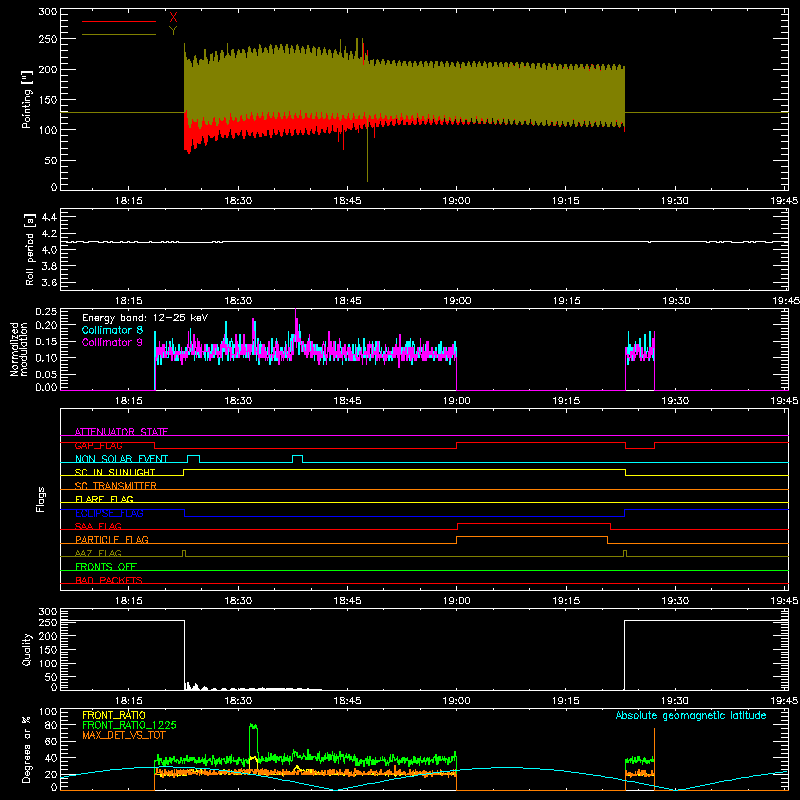Click the 18:30 tick label under Flags plot
The image size is (800, 800).
[x=238, y=601]
